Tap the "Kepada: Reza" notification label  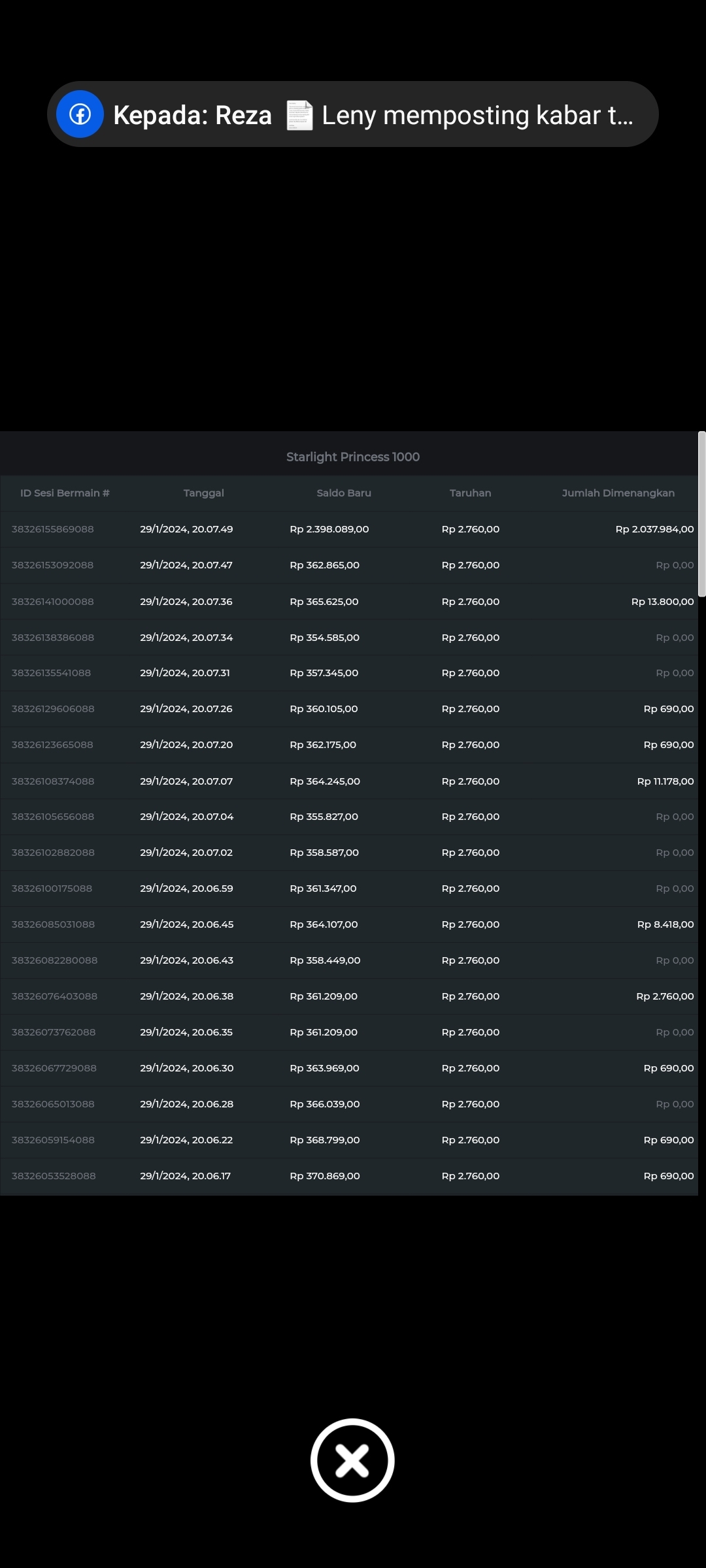coord(192,116)
